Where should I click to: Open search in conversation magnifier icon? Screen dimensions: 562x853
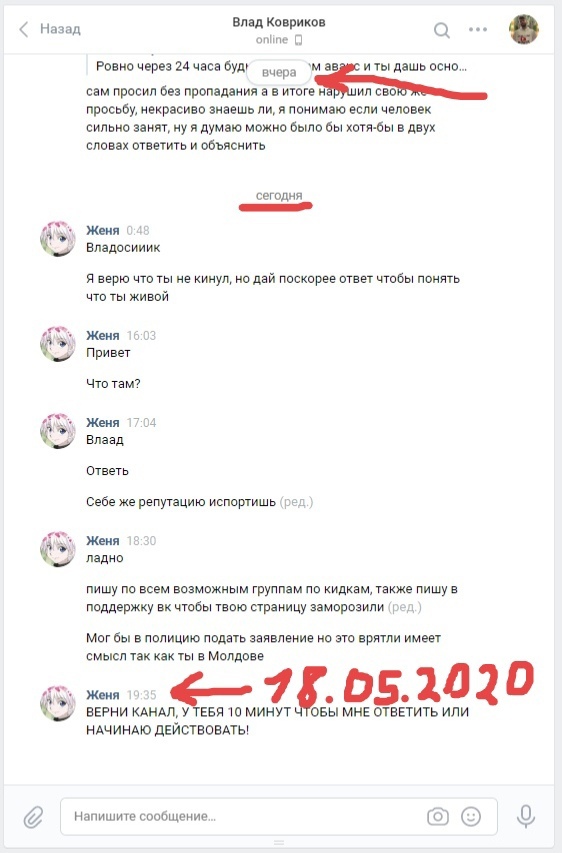click(442, 30)
